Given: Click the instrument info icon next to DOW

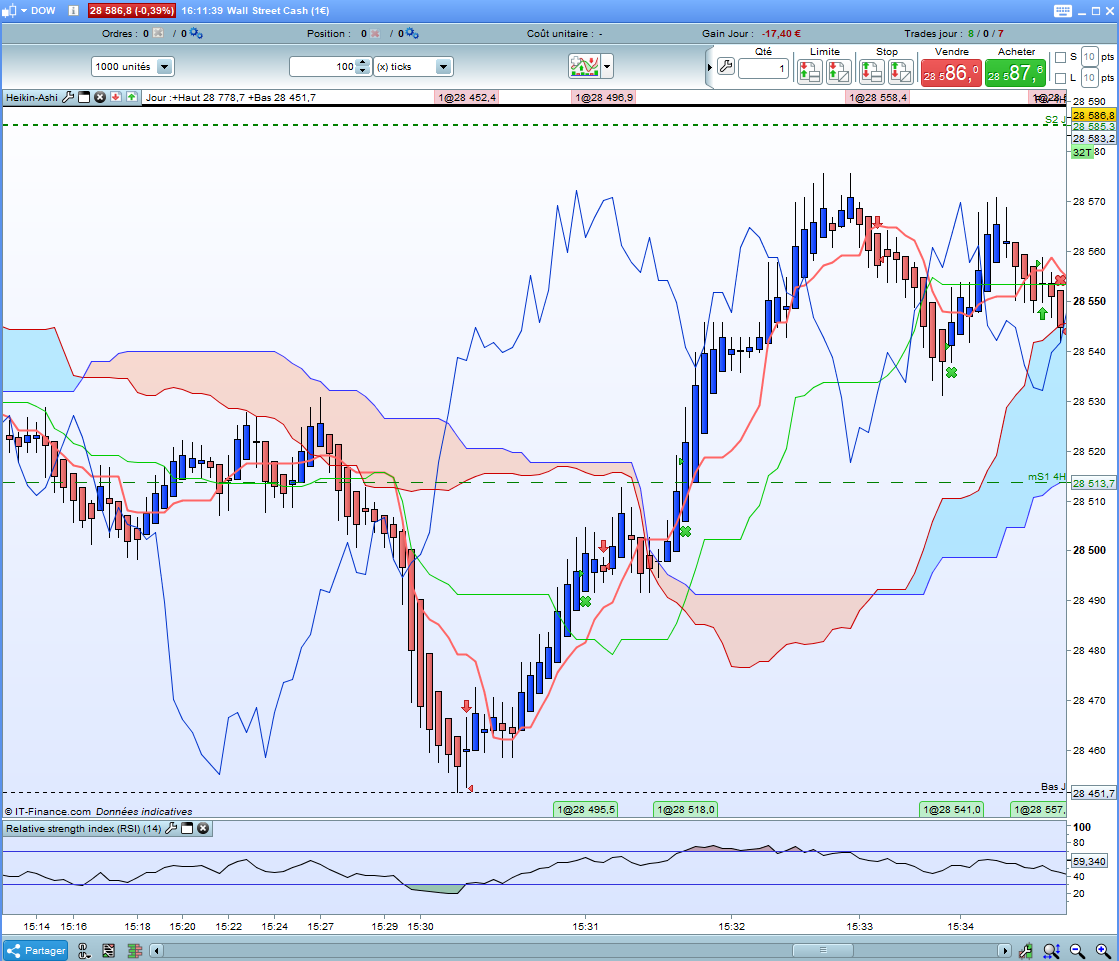Looking at the screenshot, I should [x=74, y=11].
